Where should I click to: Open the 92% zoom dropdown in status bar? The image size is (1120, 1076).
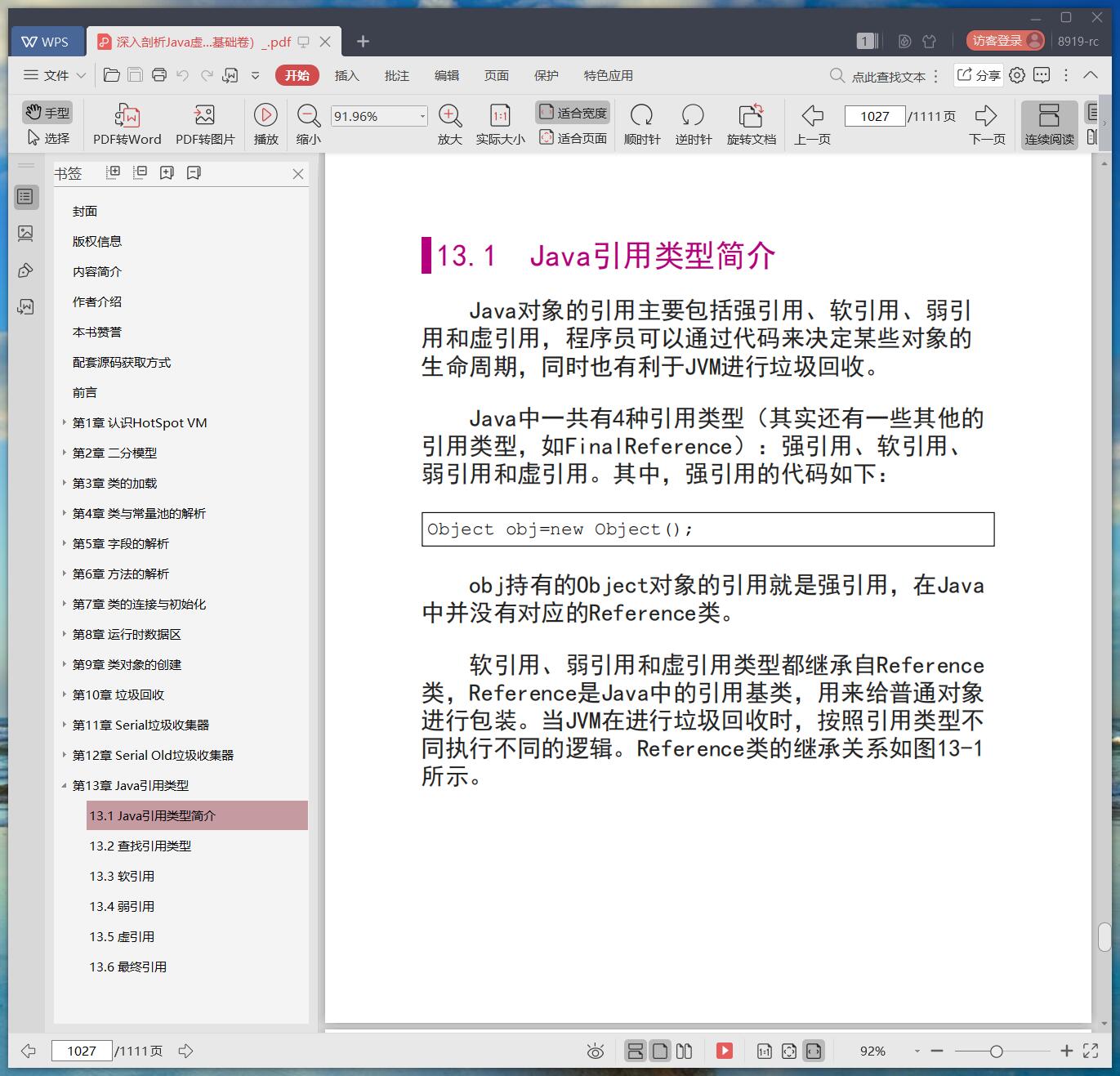pyautogui.click(x=917, y=1051)
